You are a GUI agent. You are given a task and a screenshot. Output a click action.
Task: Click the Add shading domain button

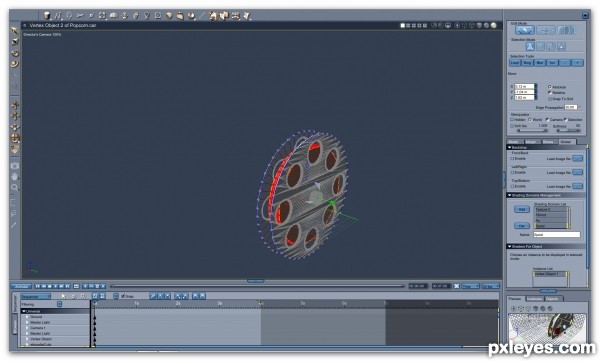[522, 209]
